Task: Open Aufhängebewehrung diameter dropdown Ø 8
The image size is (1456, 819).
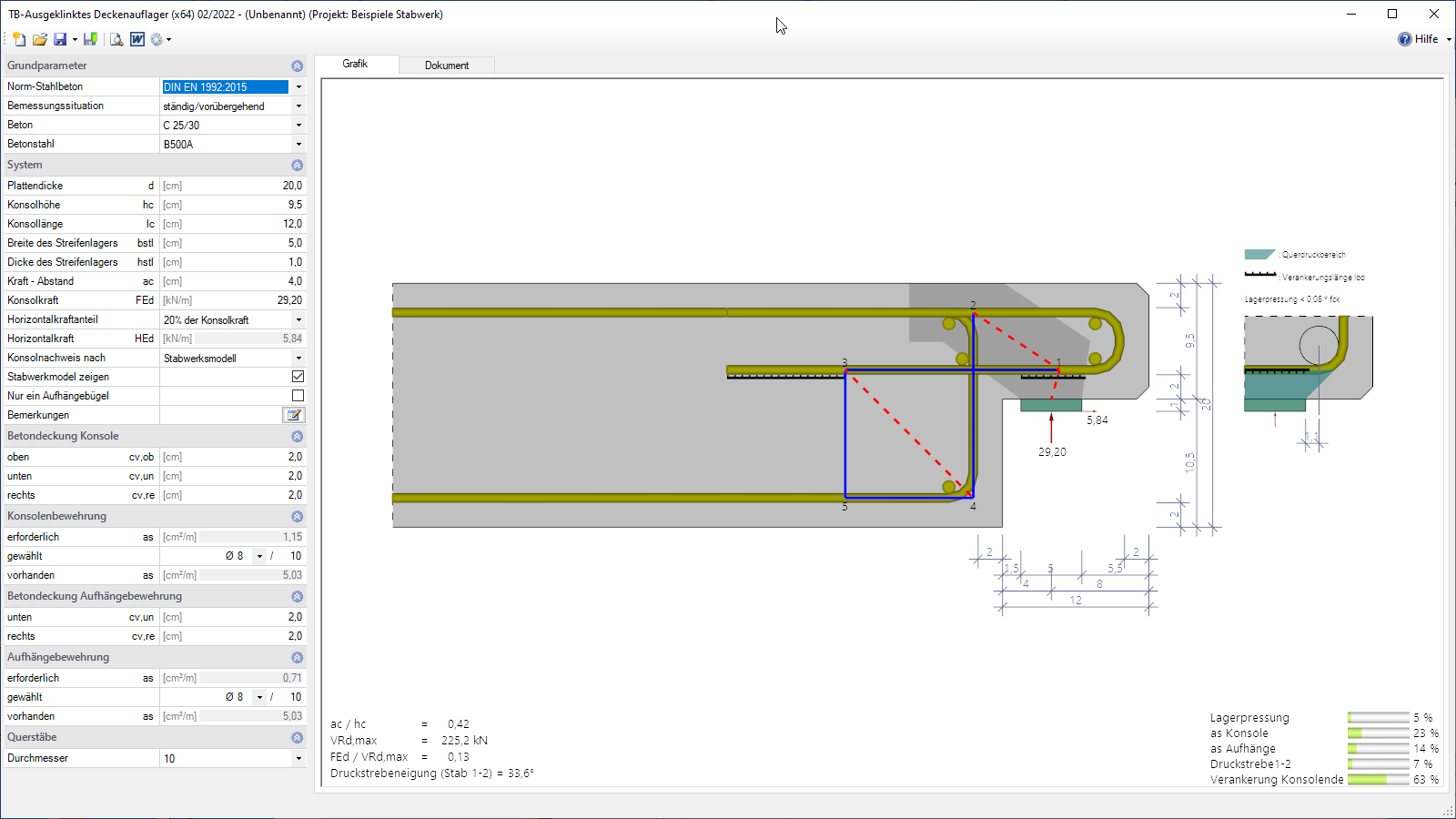Action: (259, 697)
